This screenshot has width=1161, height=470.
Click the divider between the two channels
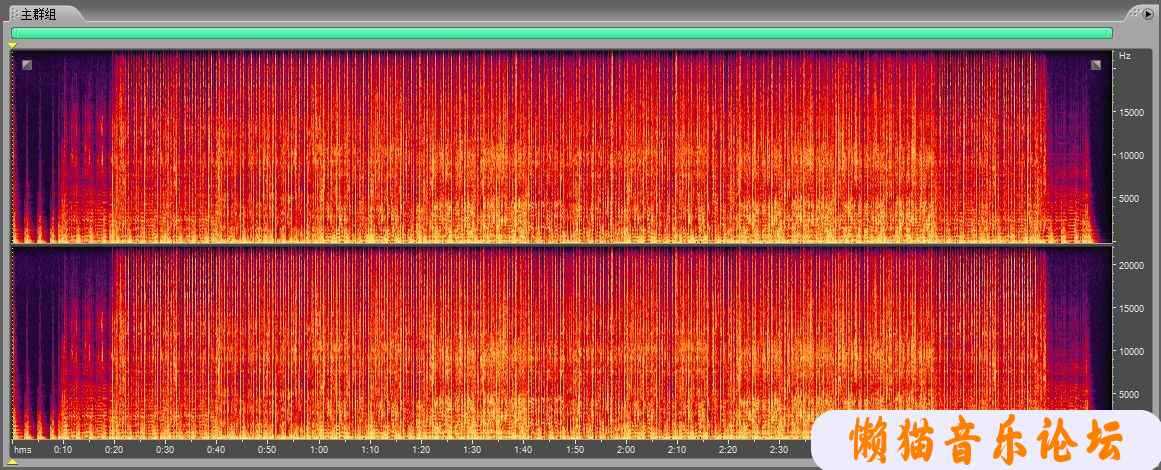[560, 244]
